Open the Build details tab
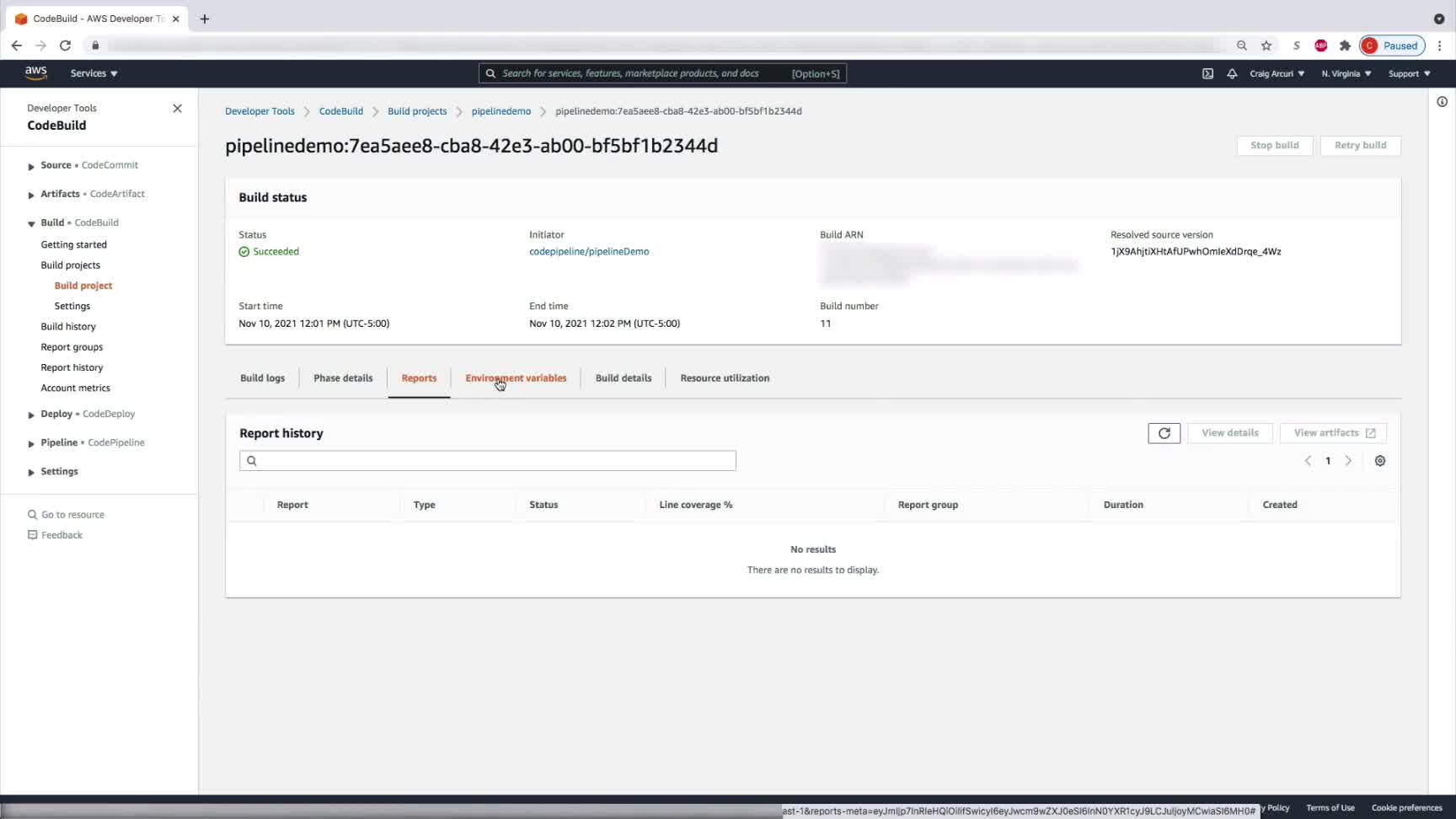The image size is (1456, 819). (624, 378)
